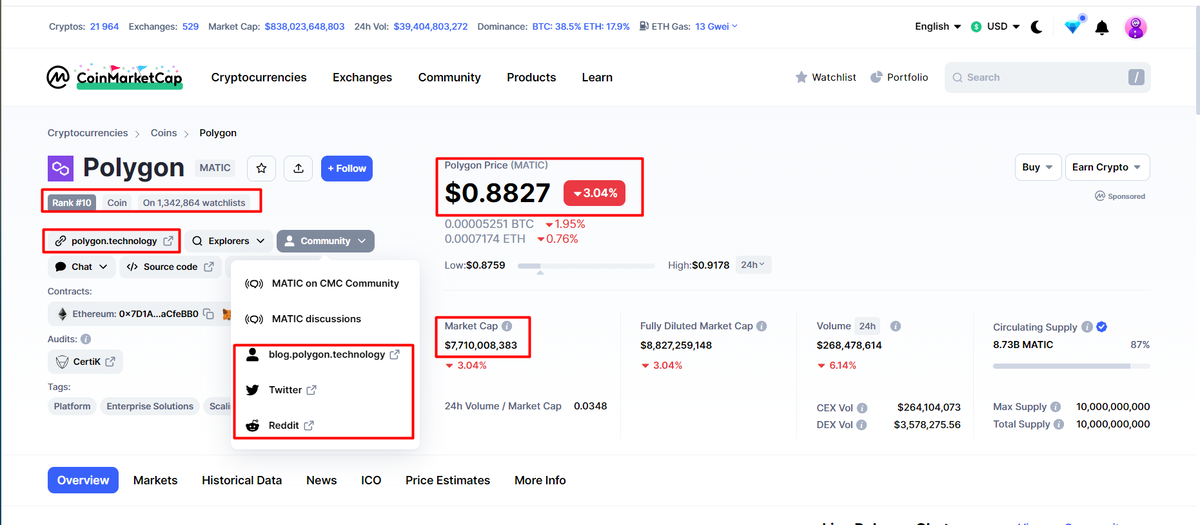Click the info icon beside the Volume 24h label
Screen dimensions: 1200x525
click(x=896, y=326)
